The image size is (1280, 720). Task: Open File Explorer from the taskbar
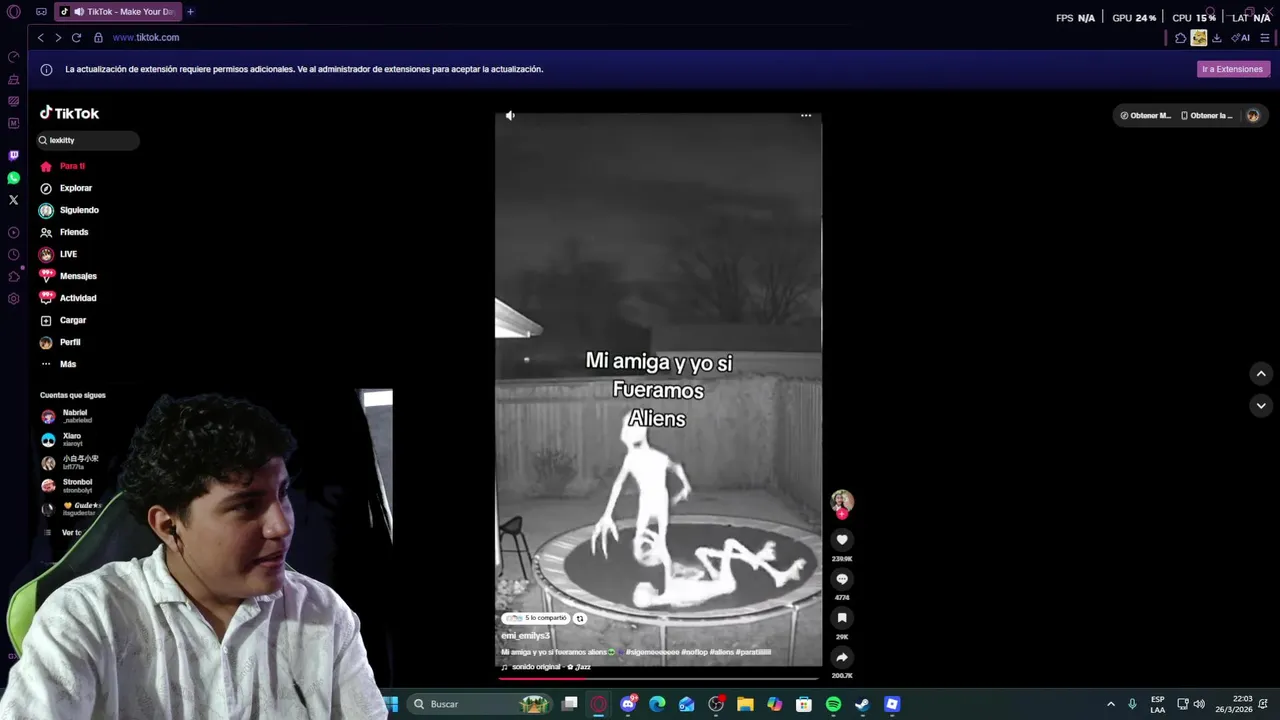coord(745,704)
